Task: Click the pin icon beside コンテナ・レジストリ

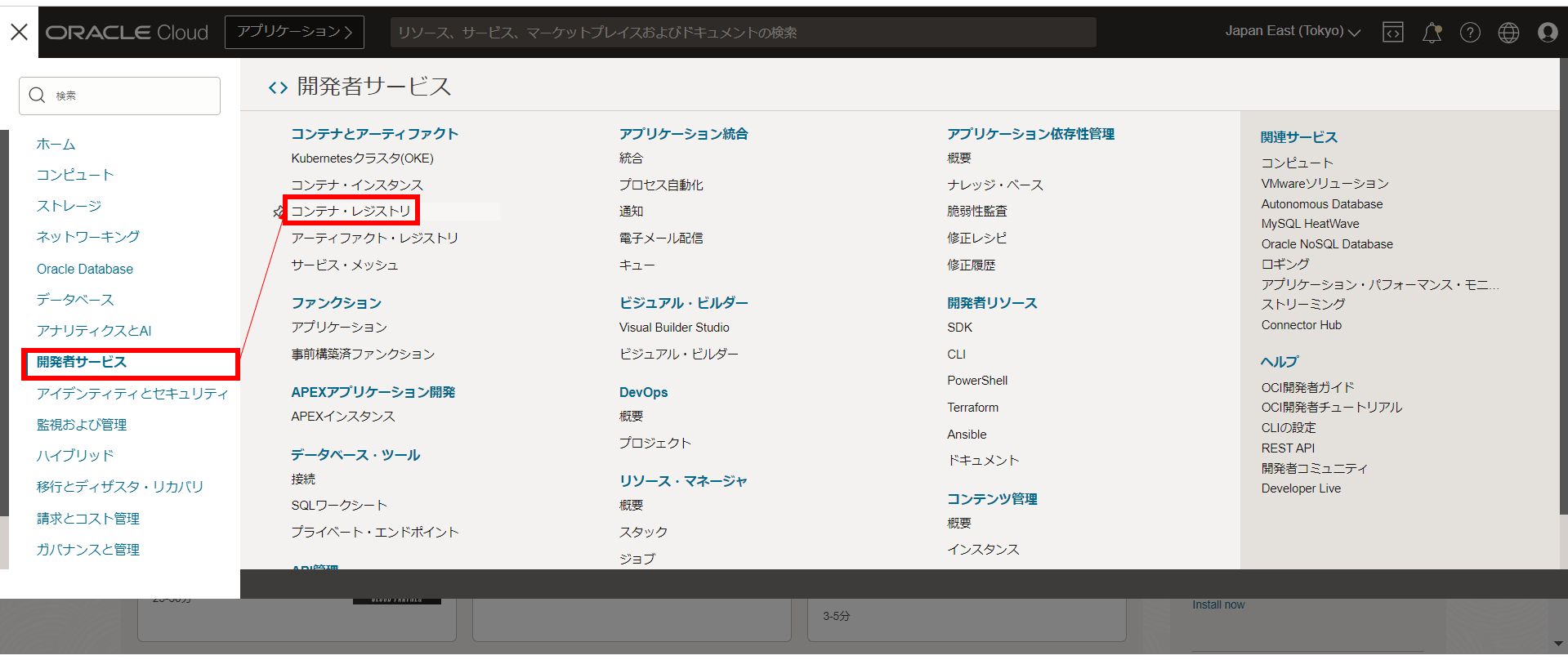Action: pos(278,212)
